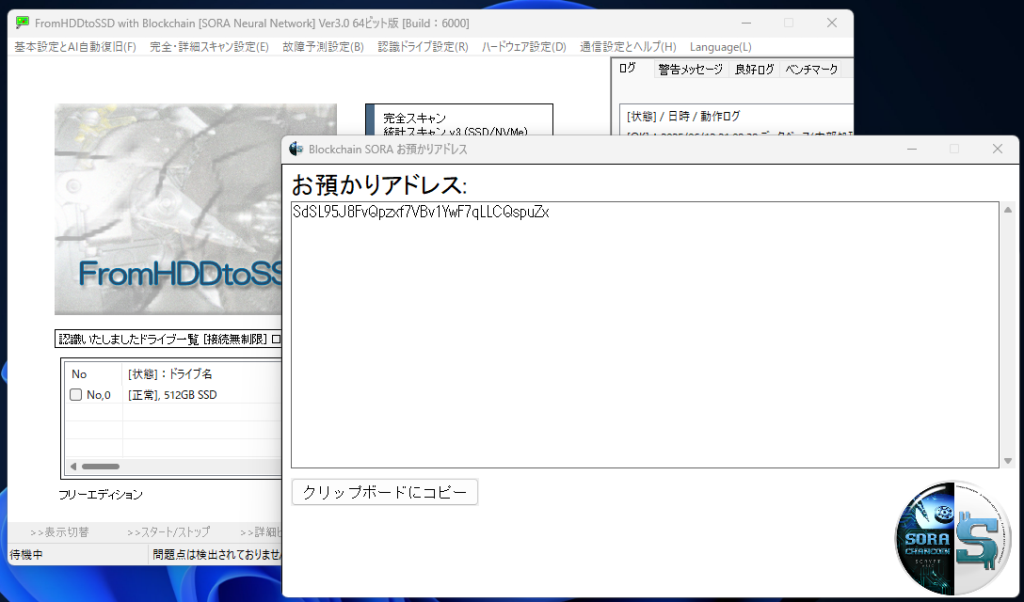This screenshot has height=602, width=1024.
Task: Open the 認識ドライブ設定(R) menu
Action: pyautogui.click(x=423, y=47)
